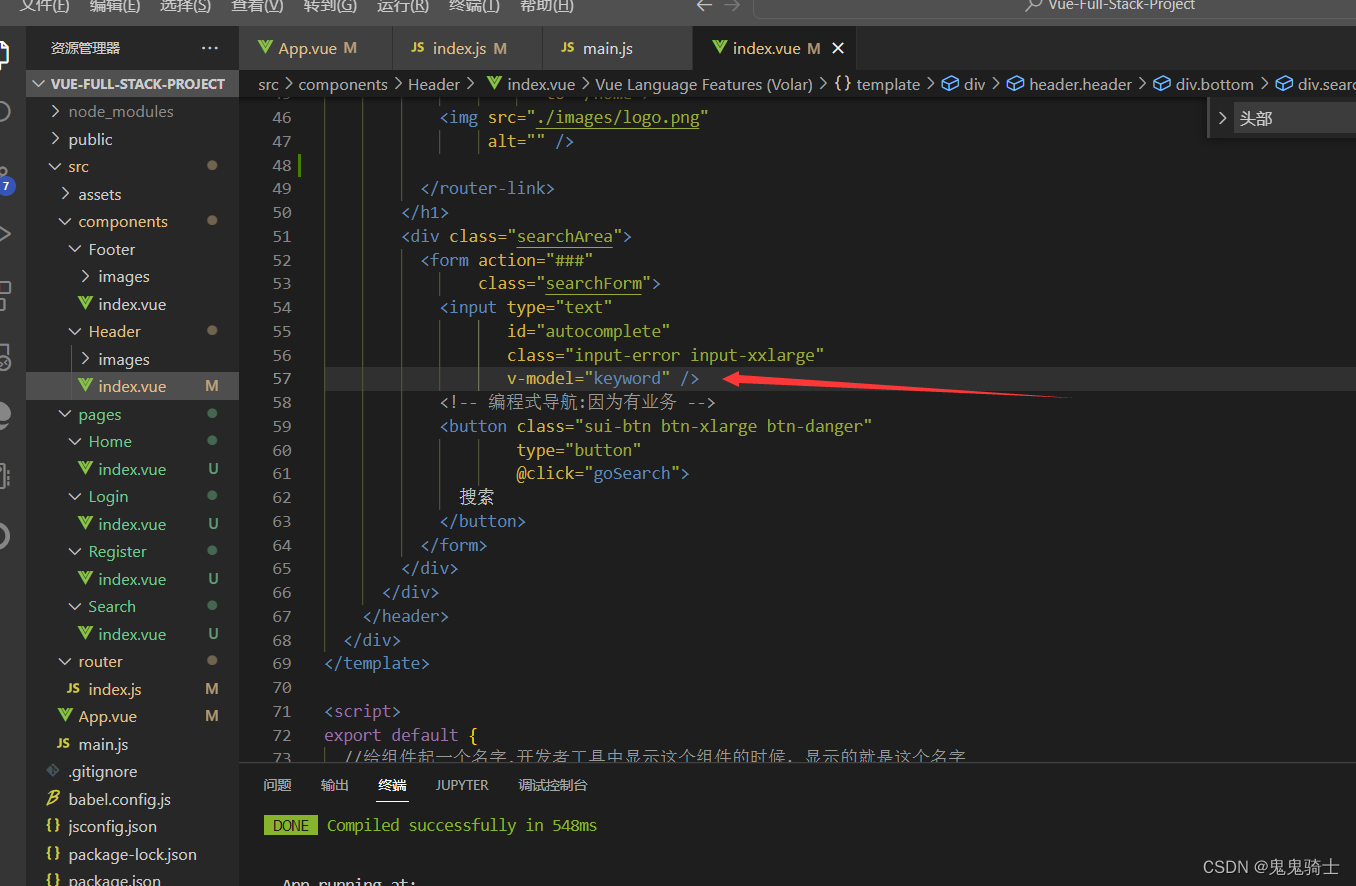Viewport: 1356px width, 886px height.
Task: Expand the node_modules folder
Action: point(120,111)
